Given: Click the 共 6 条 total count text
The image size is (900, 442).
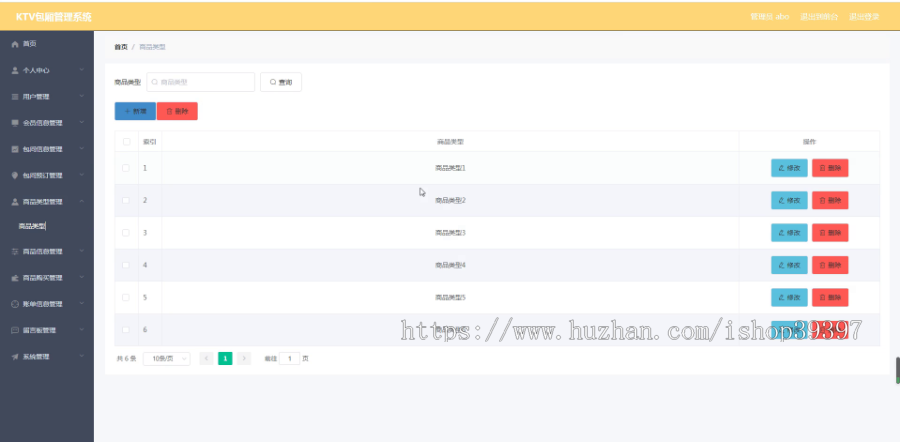Looking at the screenshot, I should pyautogui.click(x=126, y=359).
